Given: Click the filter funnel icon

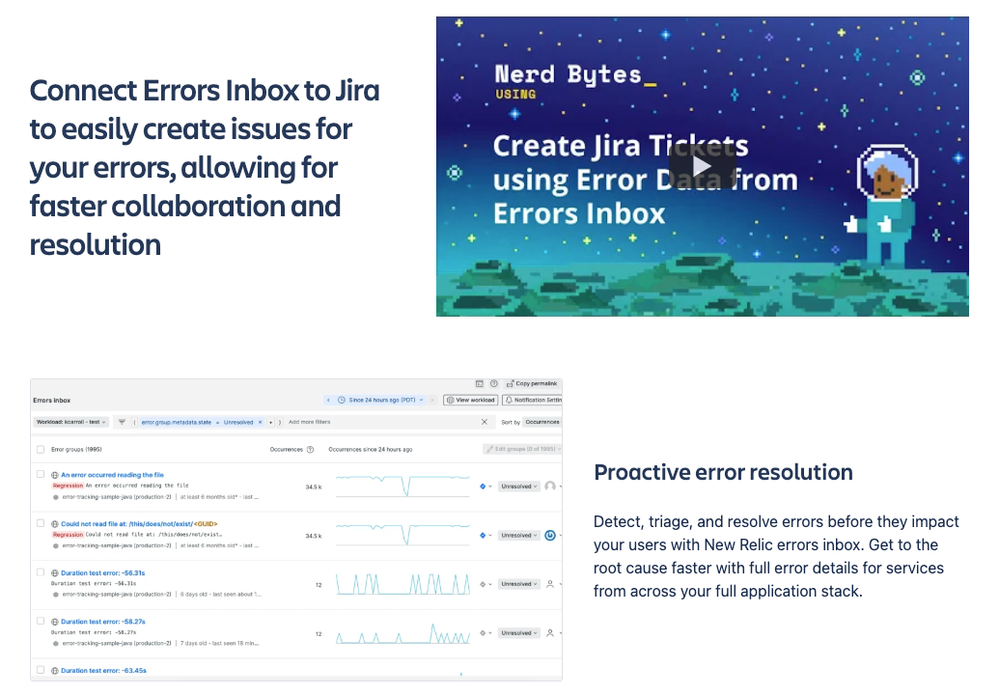Looking at the screenshot, I should click(122, 422).
